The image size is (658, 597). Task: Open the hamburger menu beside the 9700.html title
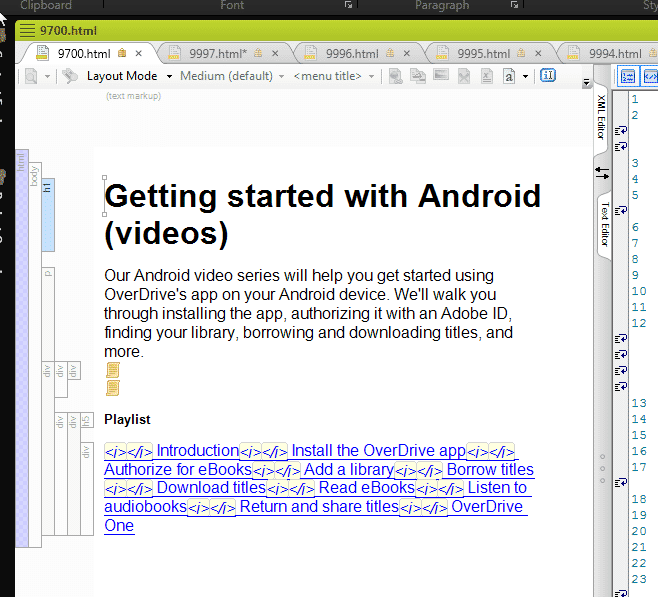[x=27, y=31]
